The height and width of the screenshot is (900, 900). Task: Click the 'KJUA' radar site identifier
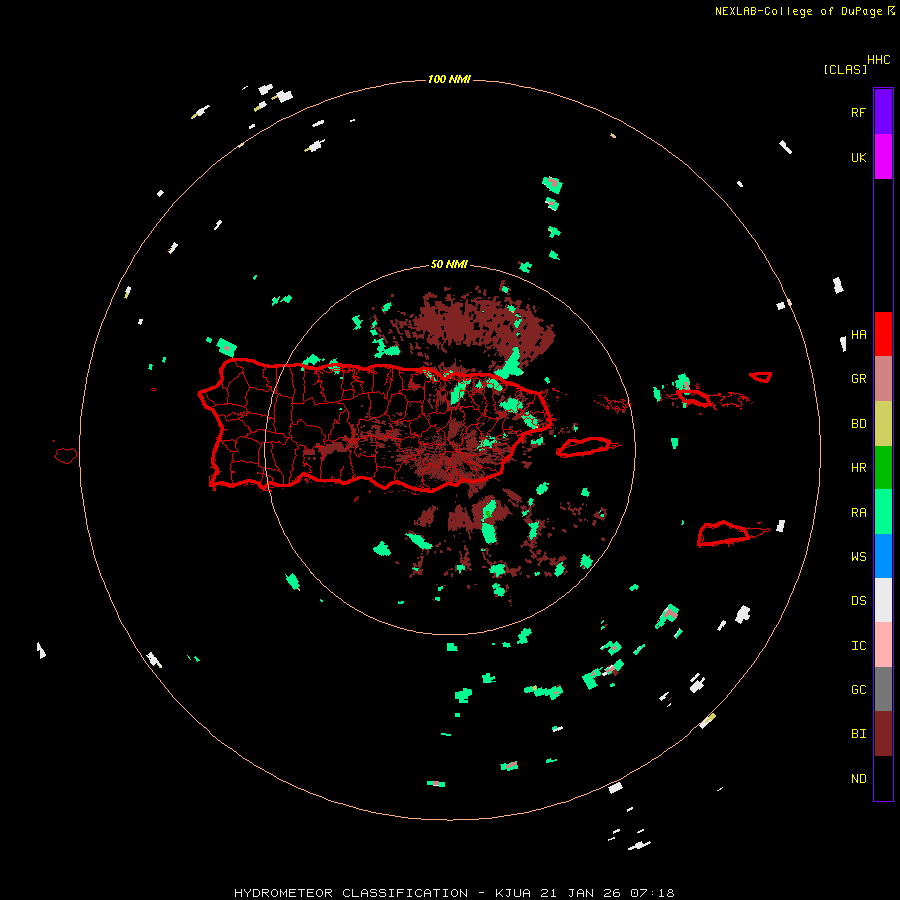pos(513,893)
